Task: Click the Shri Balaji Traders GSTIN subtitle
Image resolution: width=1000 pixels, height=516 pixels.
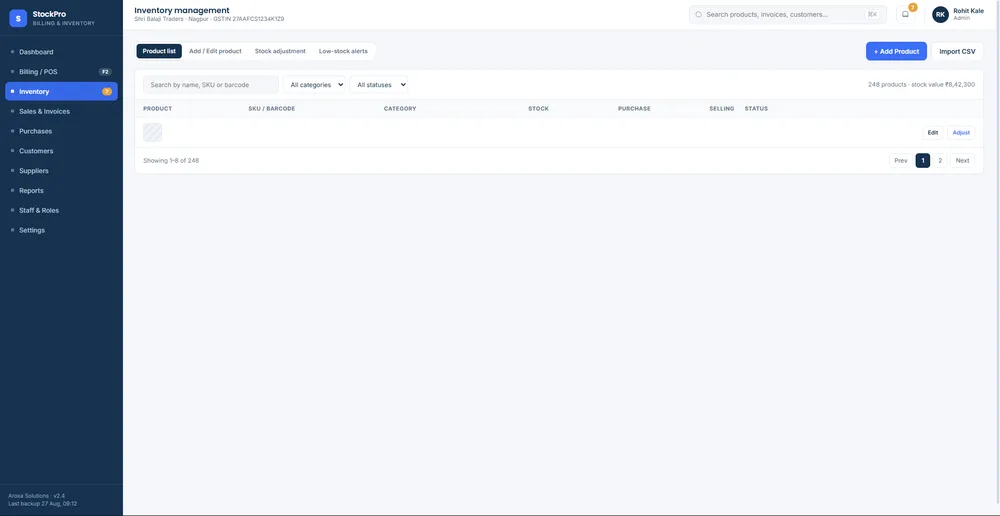Action: pyautogui.click(x=209, y=19)
